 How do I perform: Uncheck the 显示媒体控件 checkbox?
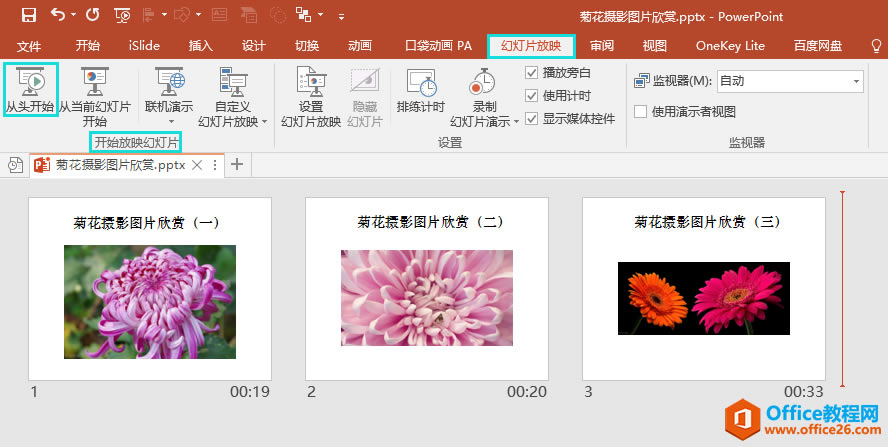tap(531, 119)
